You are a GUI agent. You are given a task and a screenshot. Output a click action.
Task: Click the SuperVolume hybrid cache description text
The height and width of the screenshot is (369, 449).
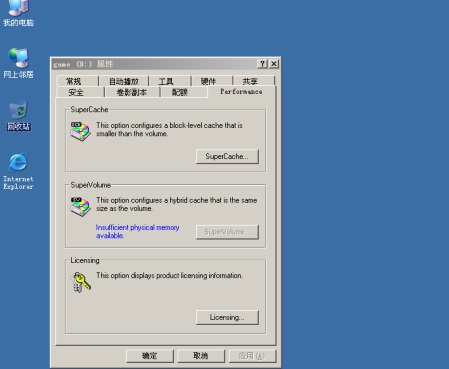click(x=177, y=204)
